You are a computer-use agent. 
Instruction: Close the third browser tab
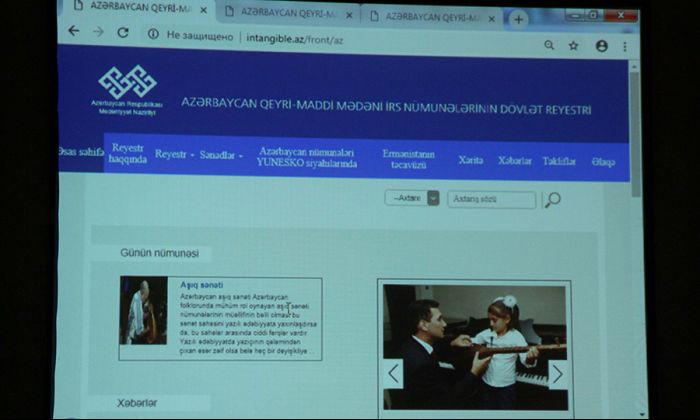click(492, 19)
